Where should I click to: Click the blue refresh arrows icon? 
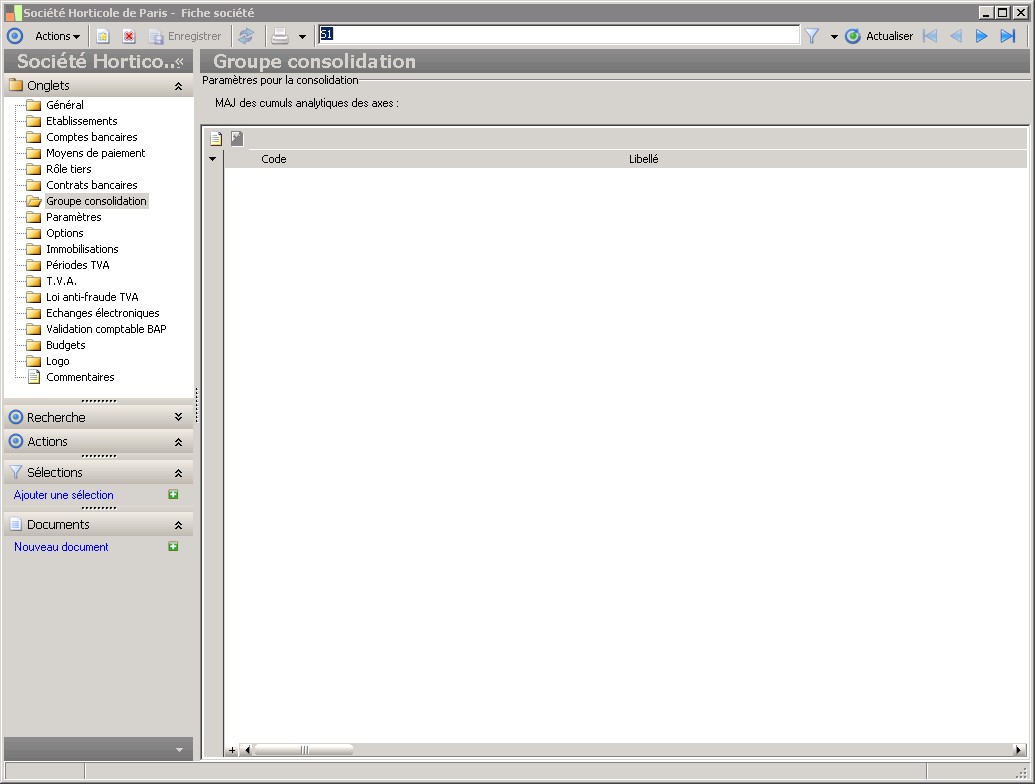tap(246, 36)
